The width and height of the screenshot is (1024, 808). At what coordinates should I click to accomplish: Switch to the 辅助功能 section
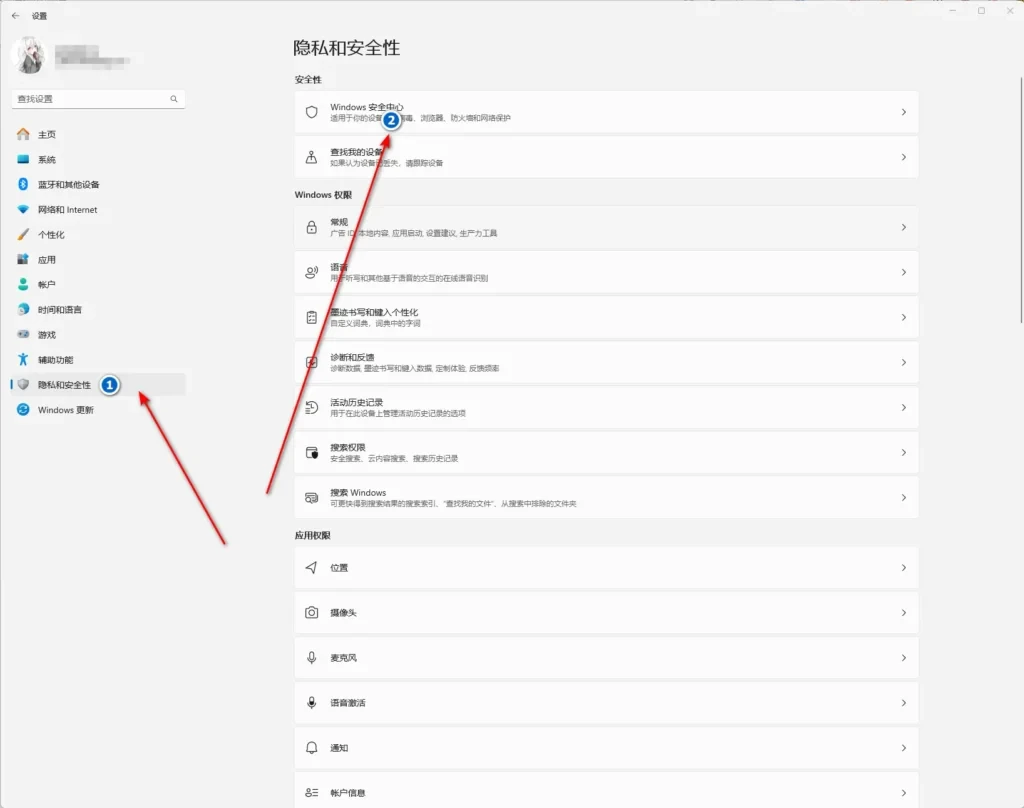click(x=98, y=360)
